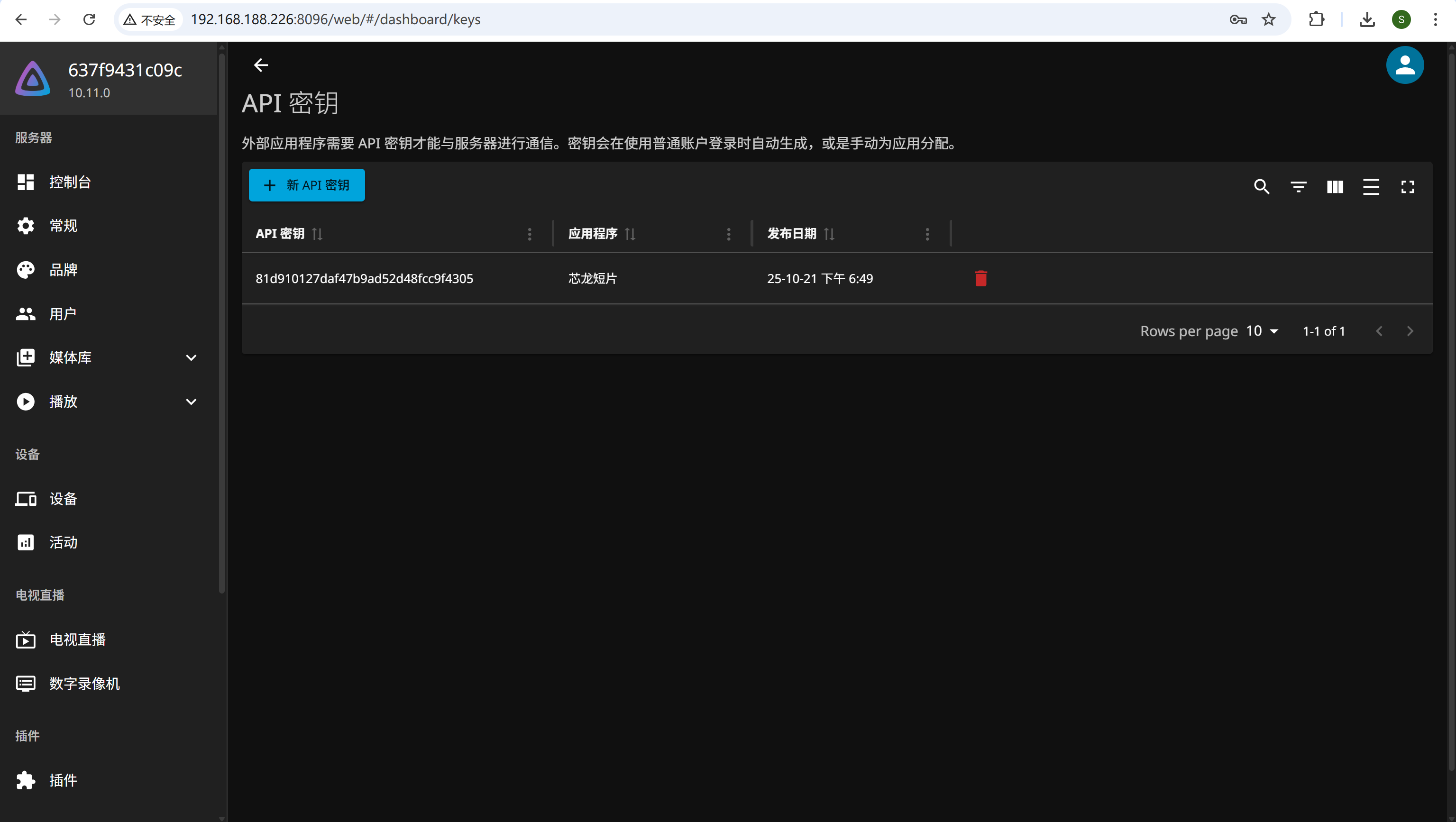Viewport: 1456px width, 822px height.
Task: Show table filters icon
Action: pos(1298,186)
